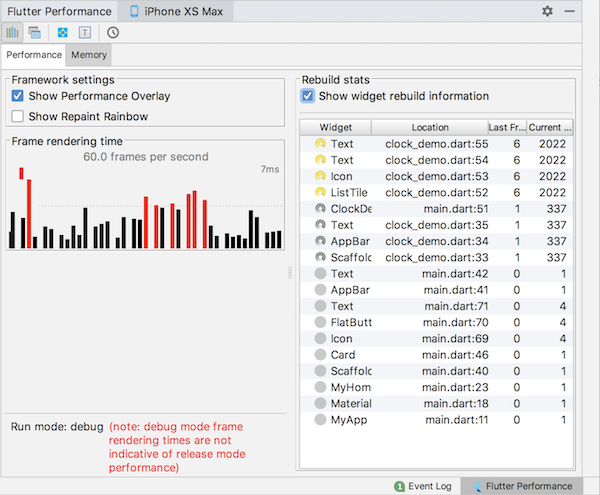
Task: Sort by the Location column header
Action: tap(428, 128)
